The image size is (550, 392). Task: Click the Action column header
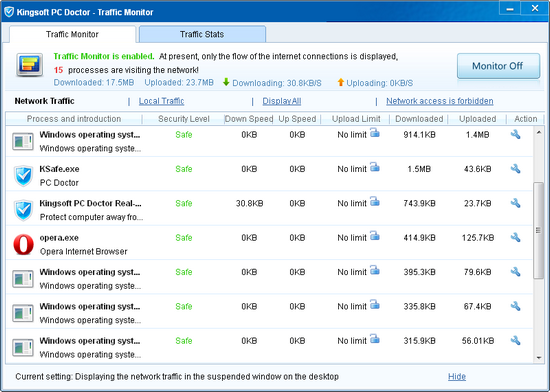click(x=525, y=119)
